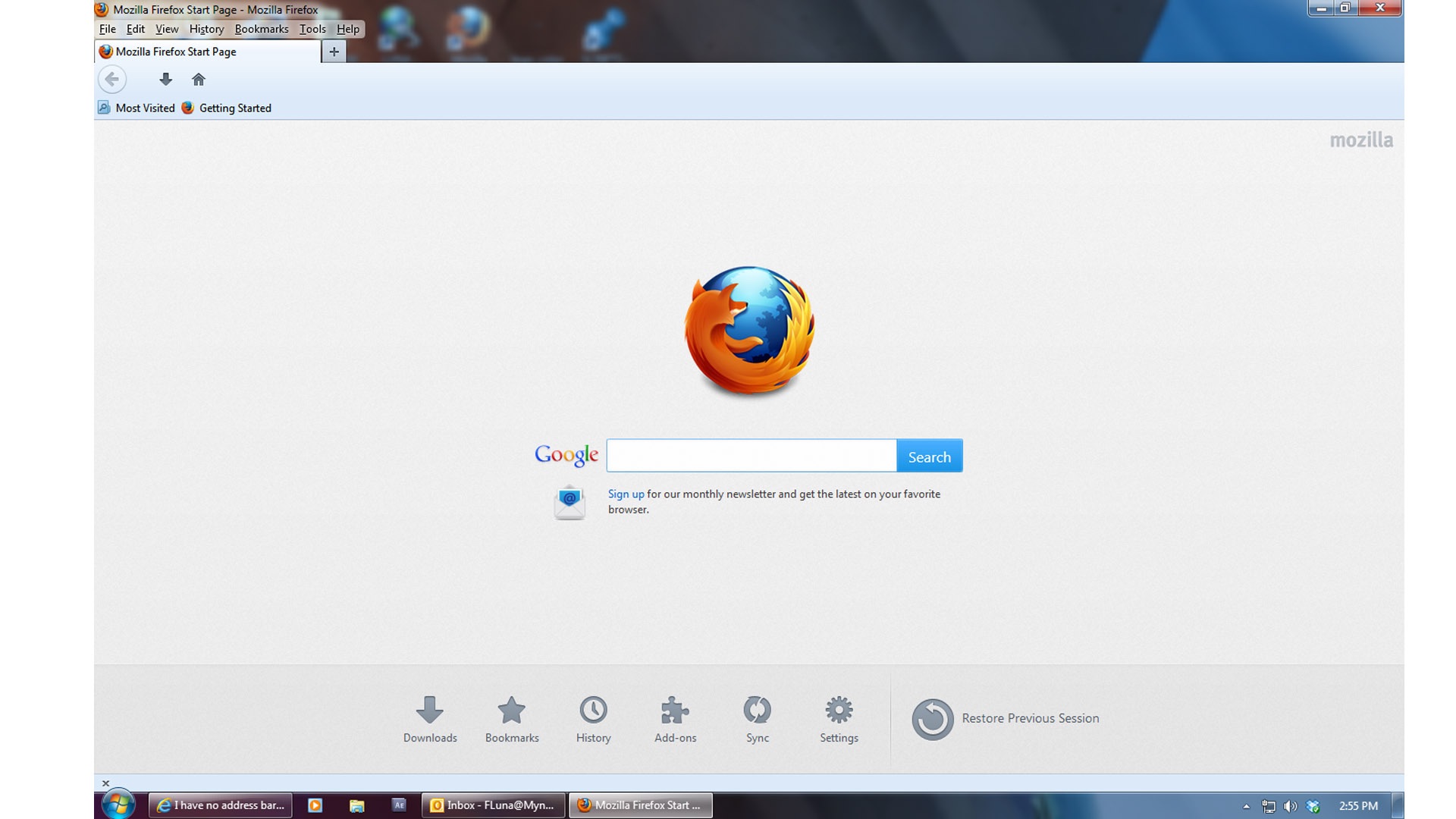Open History using the clock icon
Image resolution: width=1456 pixels, height=819 pixels.
tap(593, 719)
